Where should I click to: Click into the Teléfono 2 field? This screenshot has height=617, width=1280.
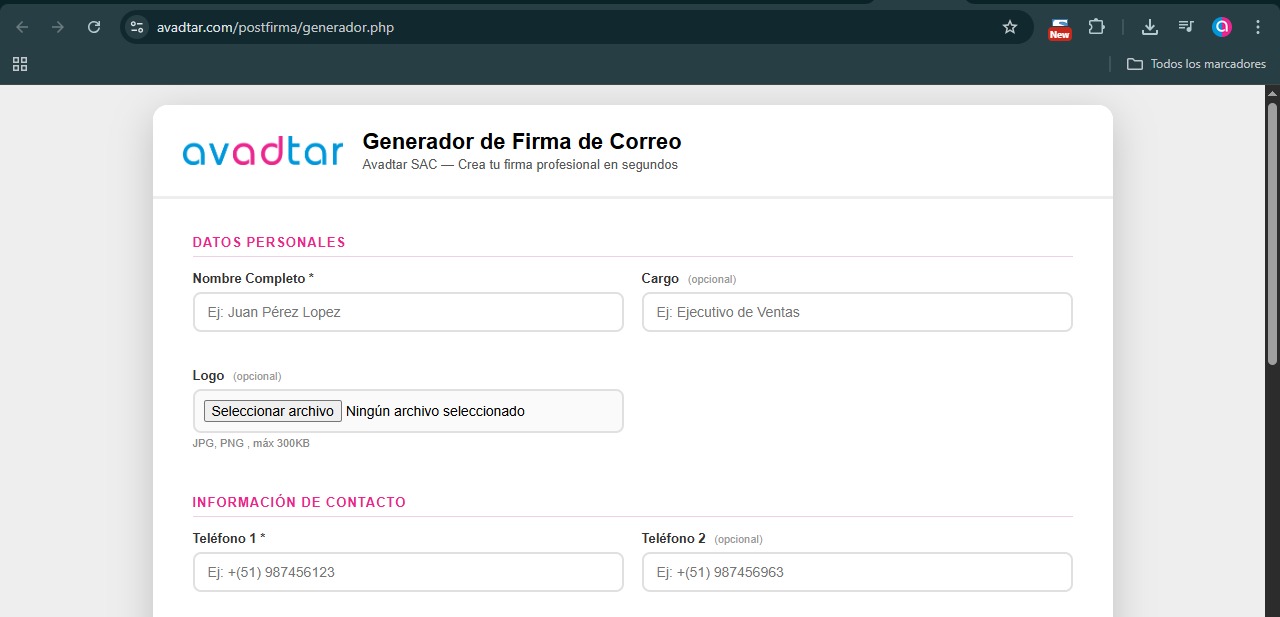coord(857,572)
